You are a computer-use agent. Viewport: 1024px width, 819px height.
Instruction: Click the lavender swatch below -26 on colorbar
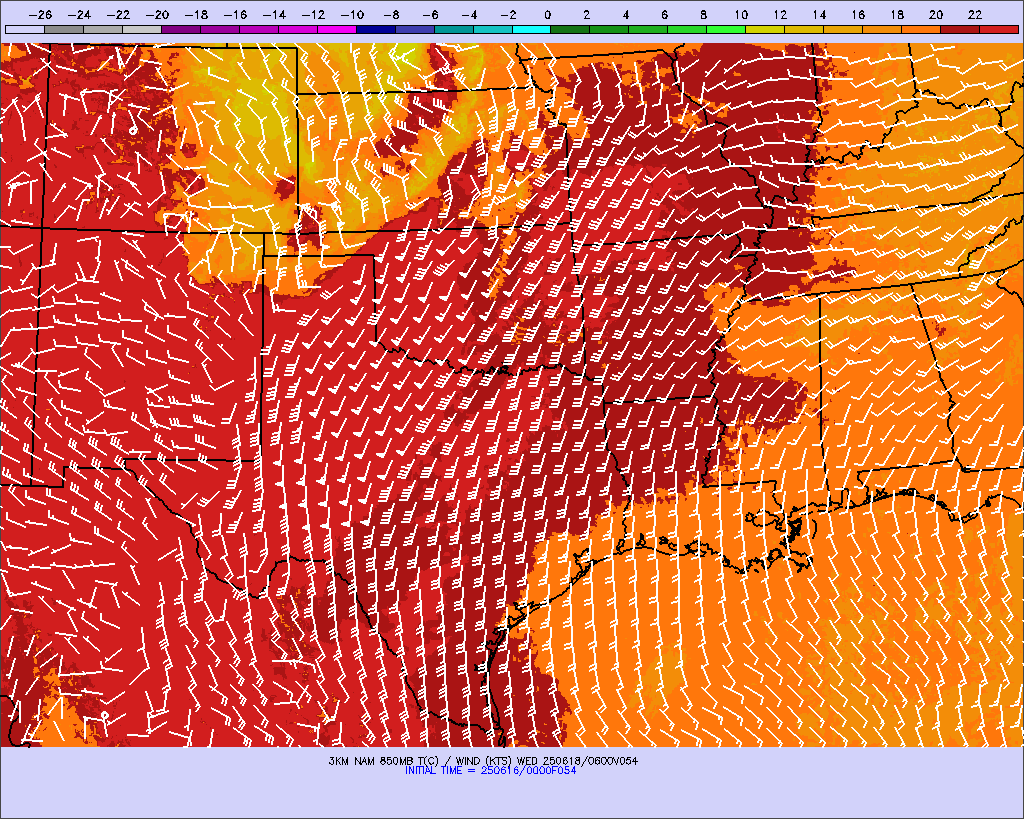pyautogui.click(x=25, y=29)
